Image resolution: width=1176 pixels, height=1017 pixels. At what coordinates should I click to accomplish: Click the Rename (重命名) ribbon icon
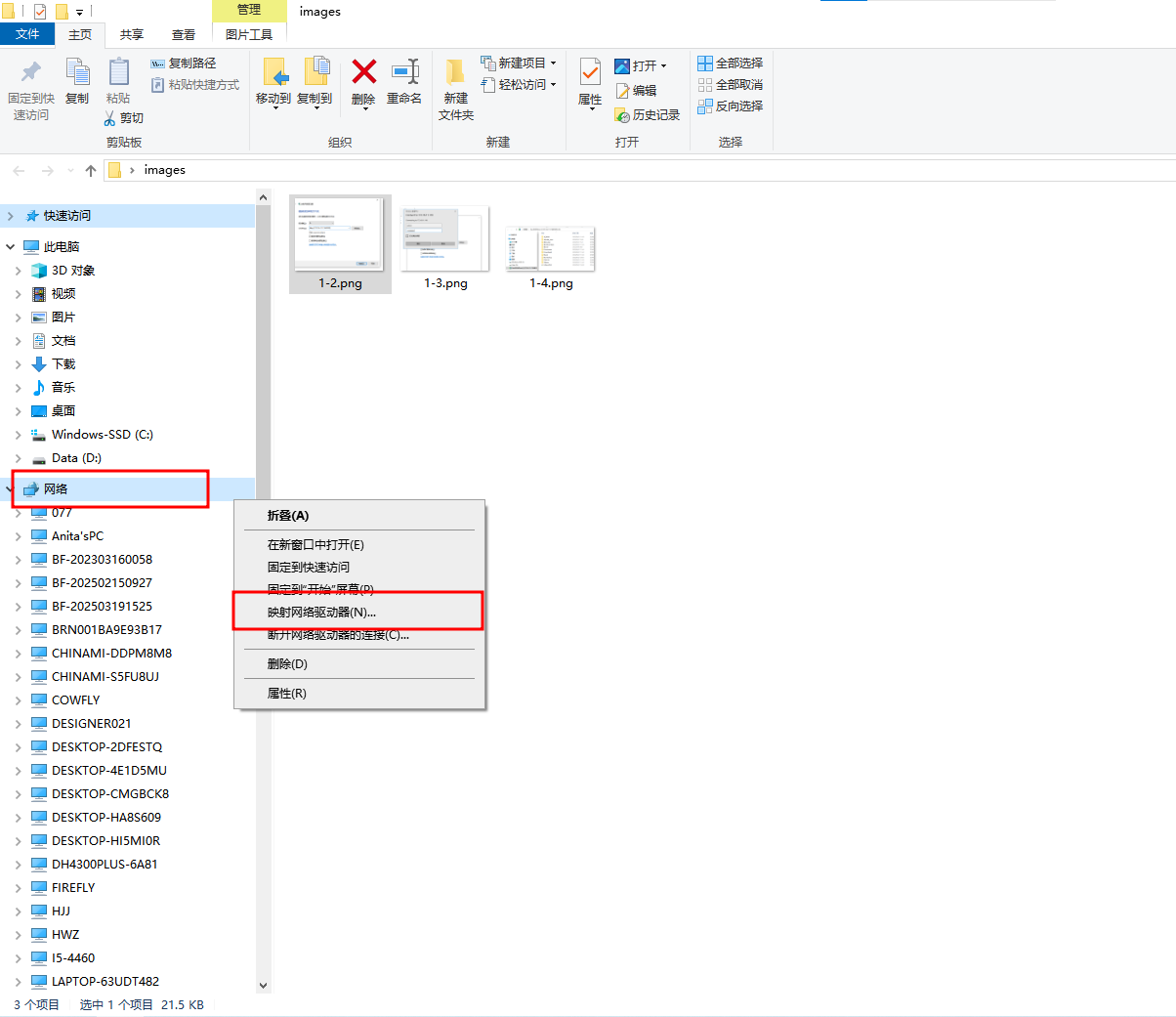404,74
